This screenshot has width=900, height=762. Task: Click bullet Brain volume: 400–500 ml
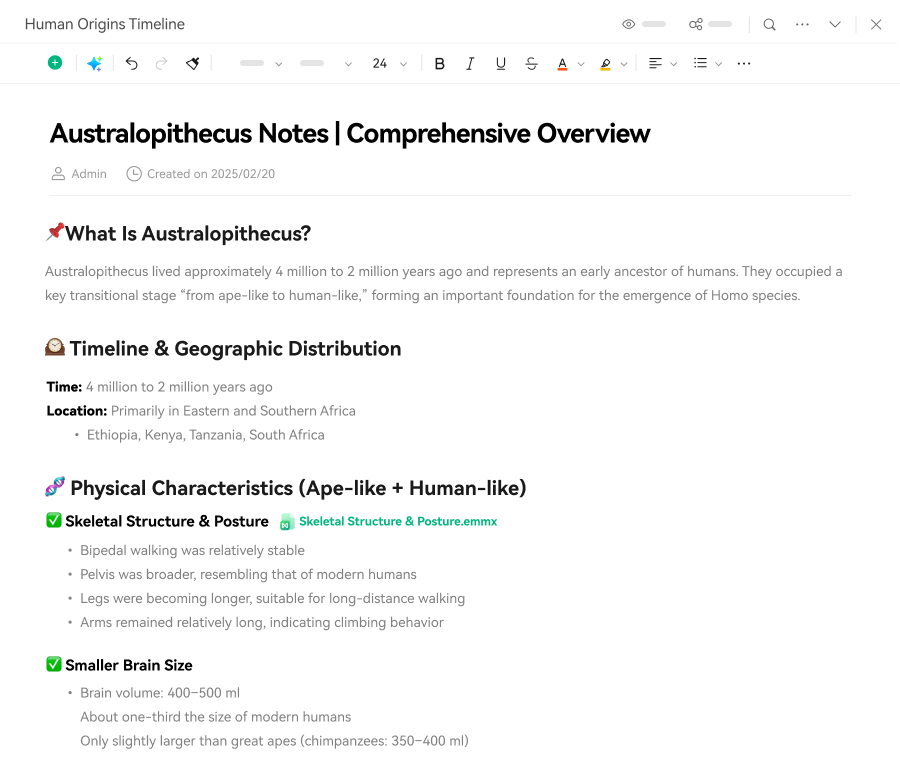point(160,693)
